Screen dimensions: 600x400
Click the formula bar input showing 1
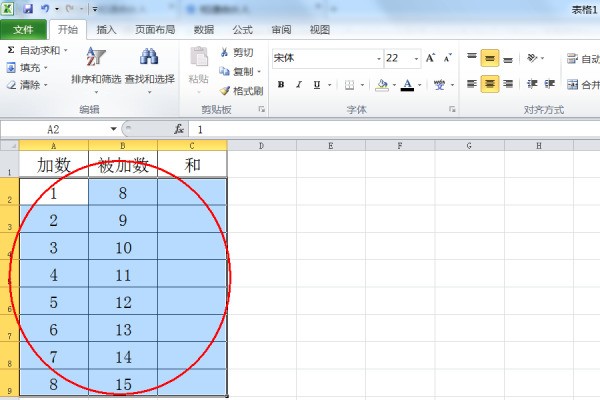395,129
